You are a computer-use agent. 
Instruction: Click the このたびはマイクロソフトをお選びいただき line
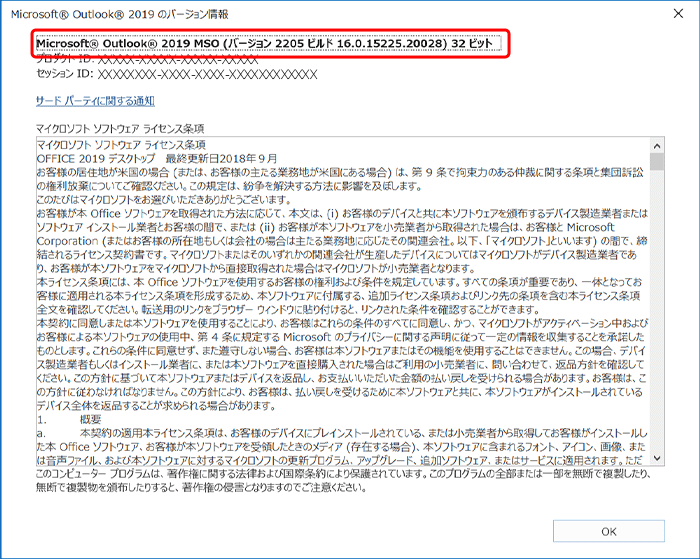click(164, 200)
